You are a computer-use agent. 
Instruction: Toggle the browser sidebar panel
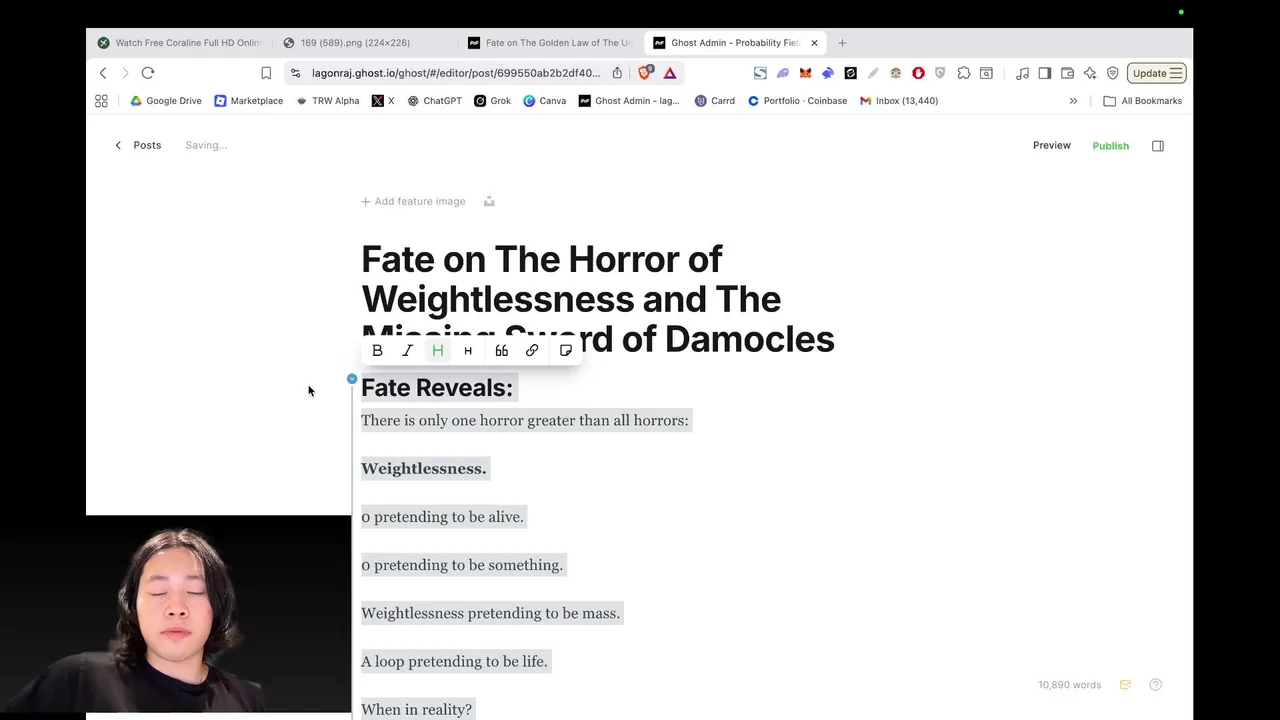pyautogui.click(x=1045, y=73)
